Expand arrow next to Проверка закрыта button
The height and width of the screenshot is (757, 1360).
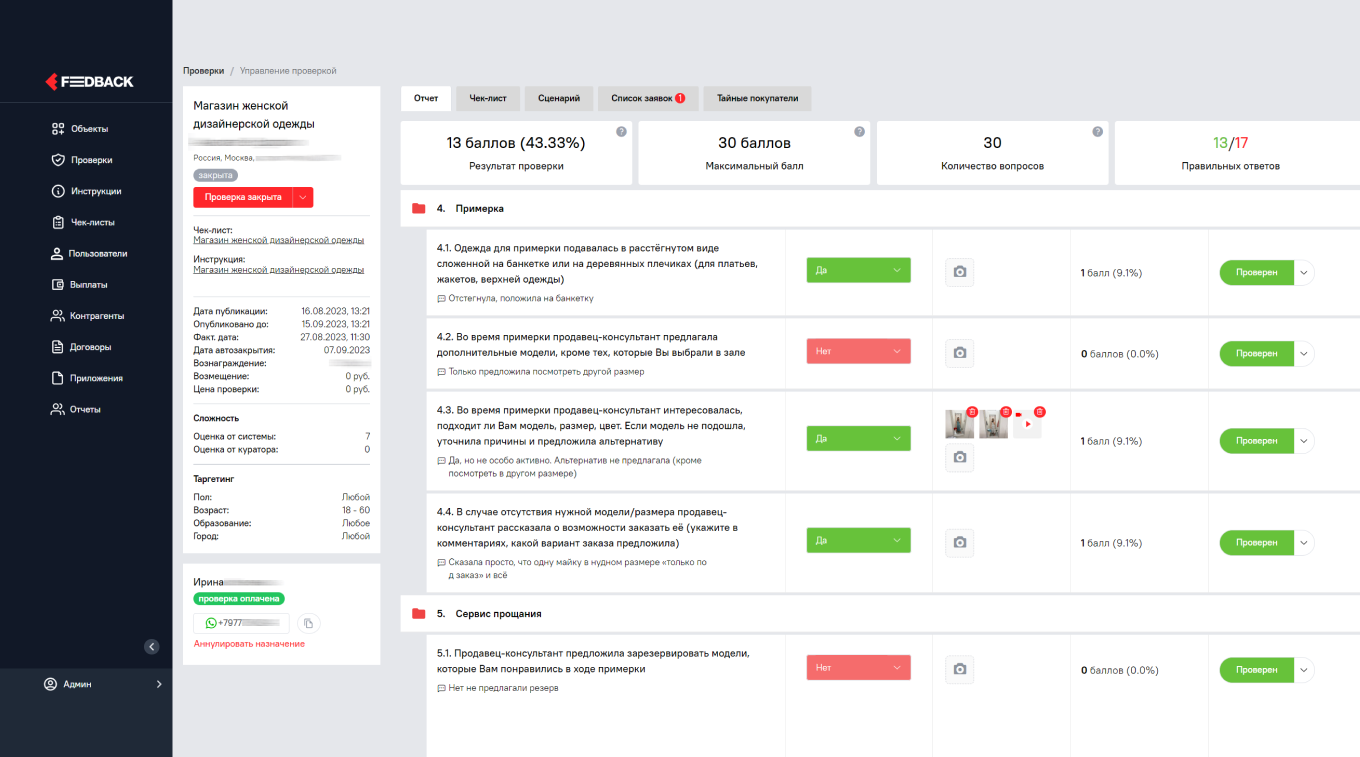click(303, 197)
